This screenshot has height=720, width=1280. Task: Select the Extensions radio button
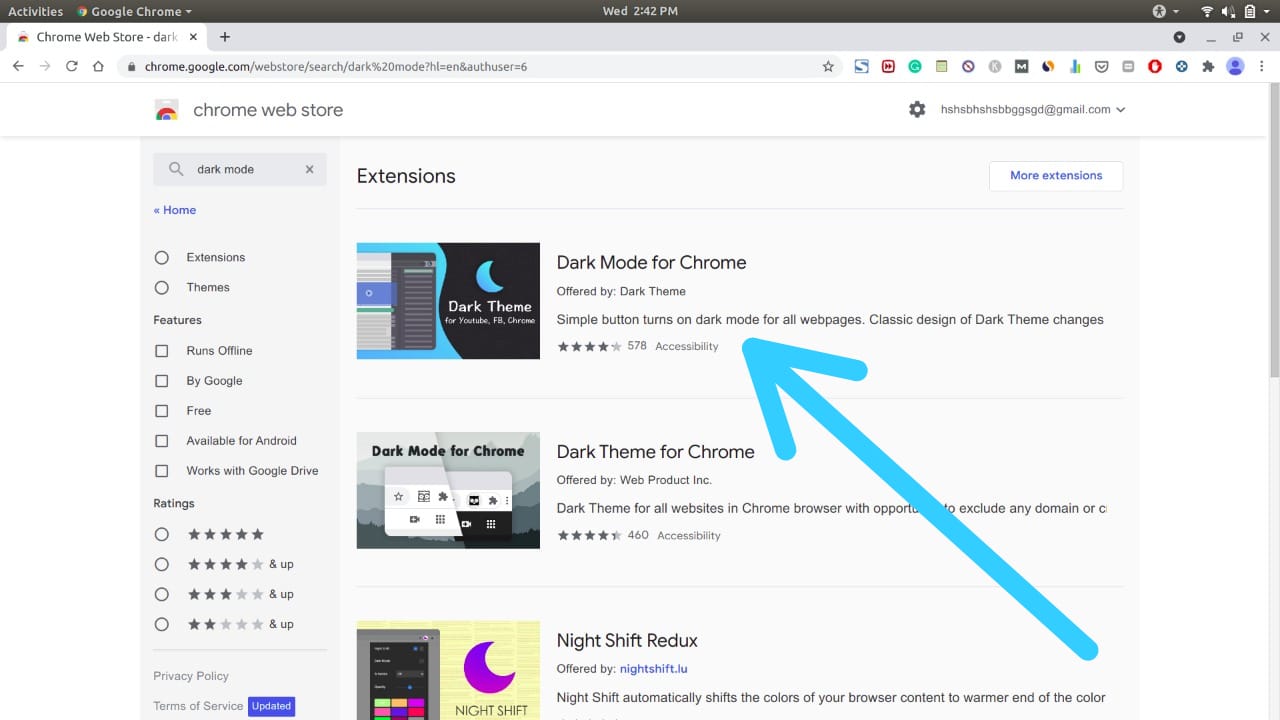[162, 257]
